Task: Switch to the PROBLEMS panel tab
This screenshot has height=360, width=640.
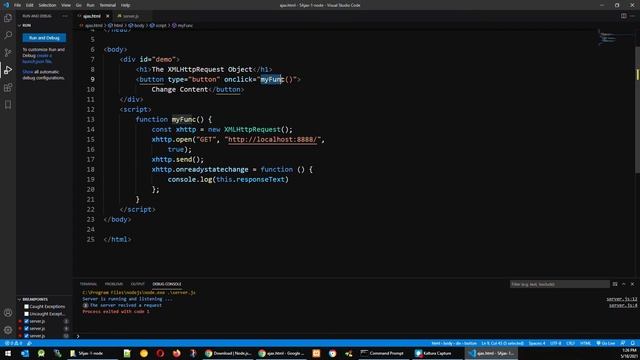Action: pos(113,284)
